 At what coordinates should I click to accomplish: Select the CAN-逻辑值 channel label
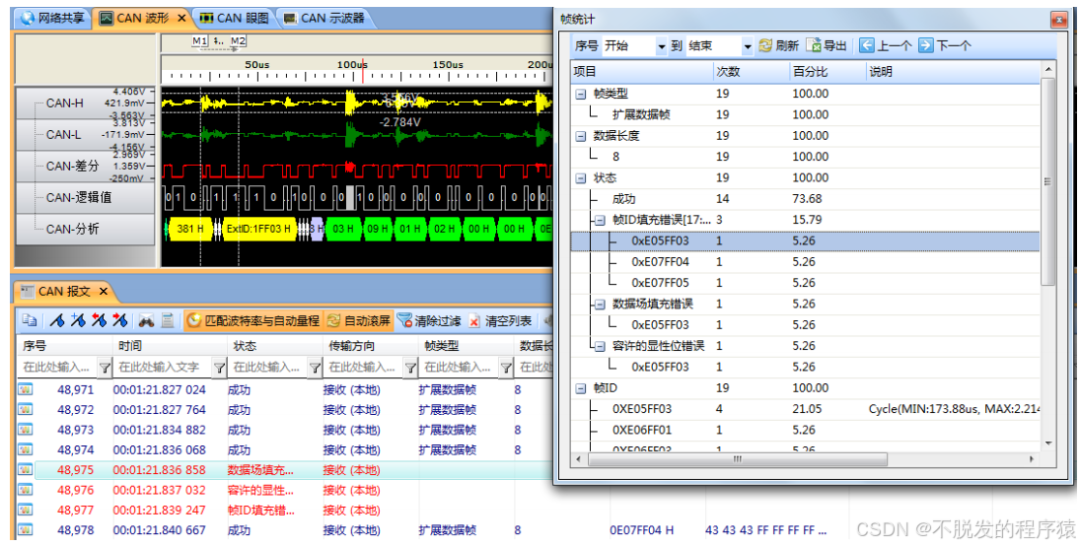78,198
